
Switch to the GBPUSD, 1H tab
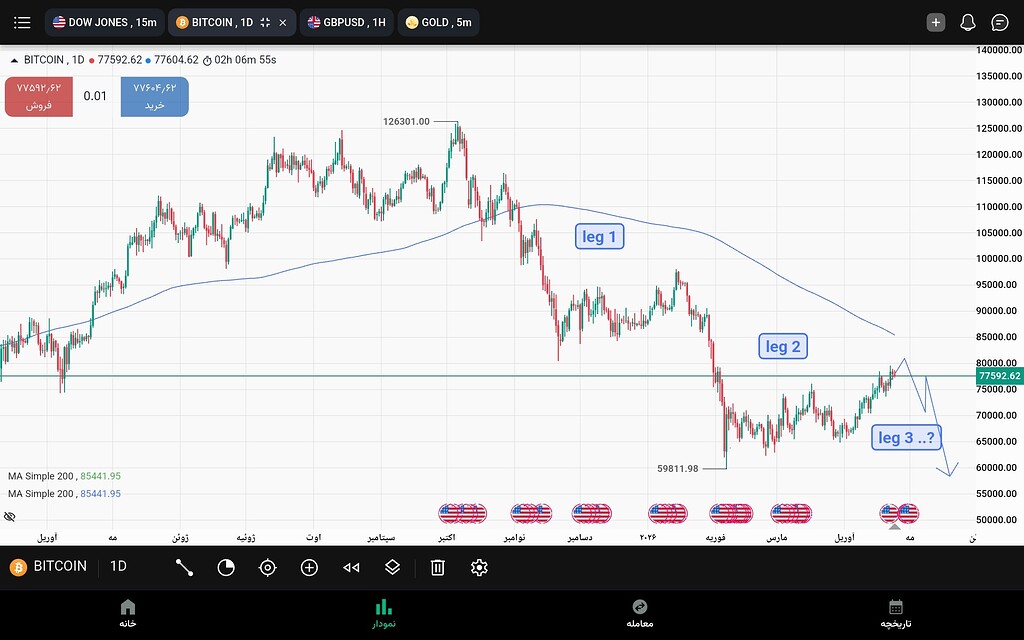coord(346,22)
